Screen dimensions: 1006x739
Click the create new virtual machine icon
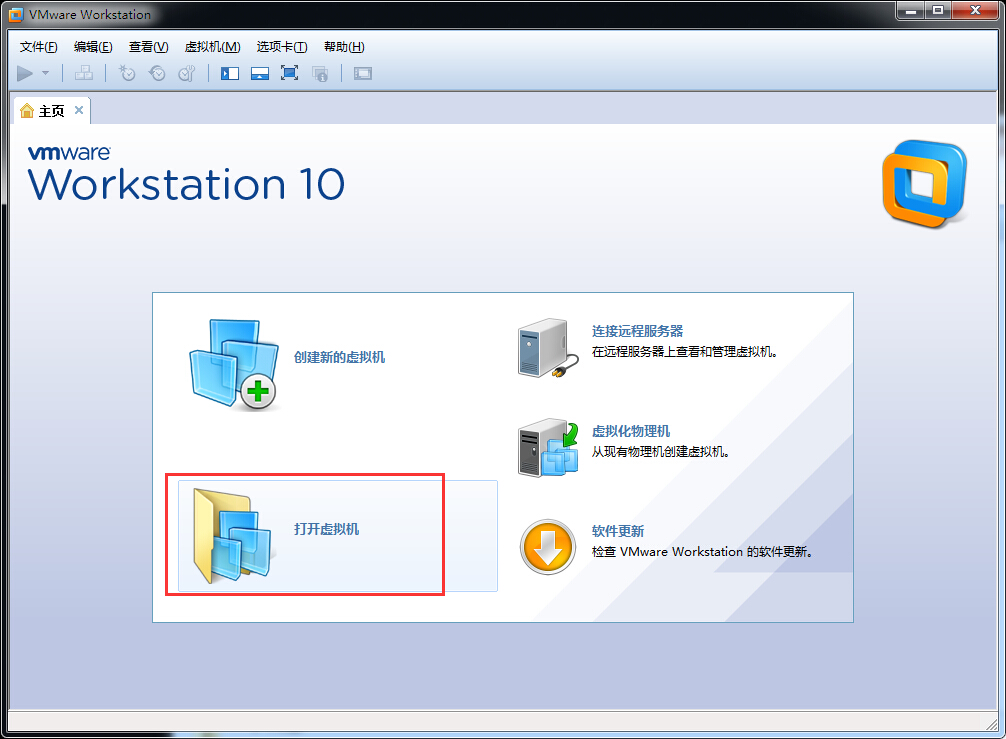tap(234, 364)
